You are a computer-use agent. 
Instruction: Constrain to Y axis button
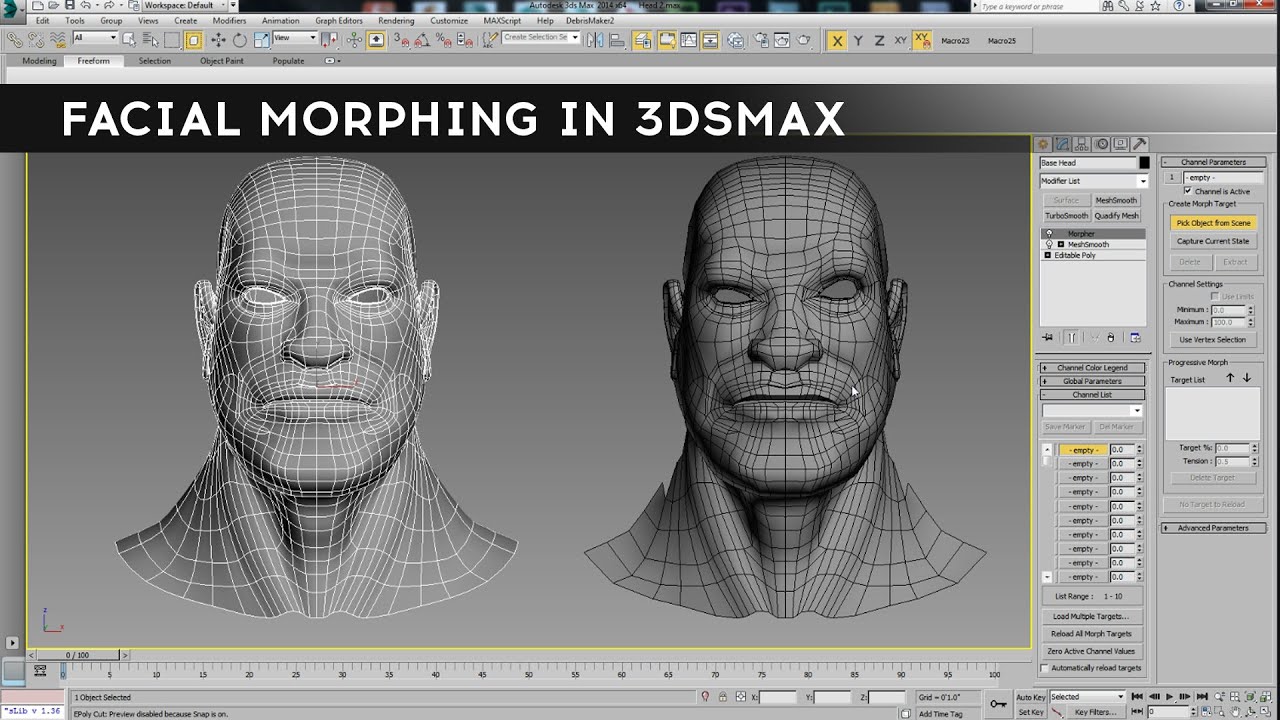coord(858,41)
